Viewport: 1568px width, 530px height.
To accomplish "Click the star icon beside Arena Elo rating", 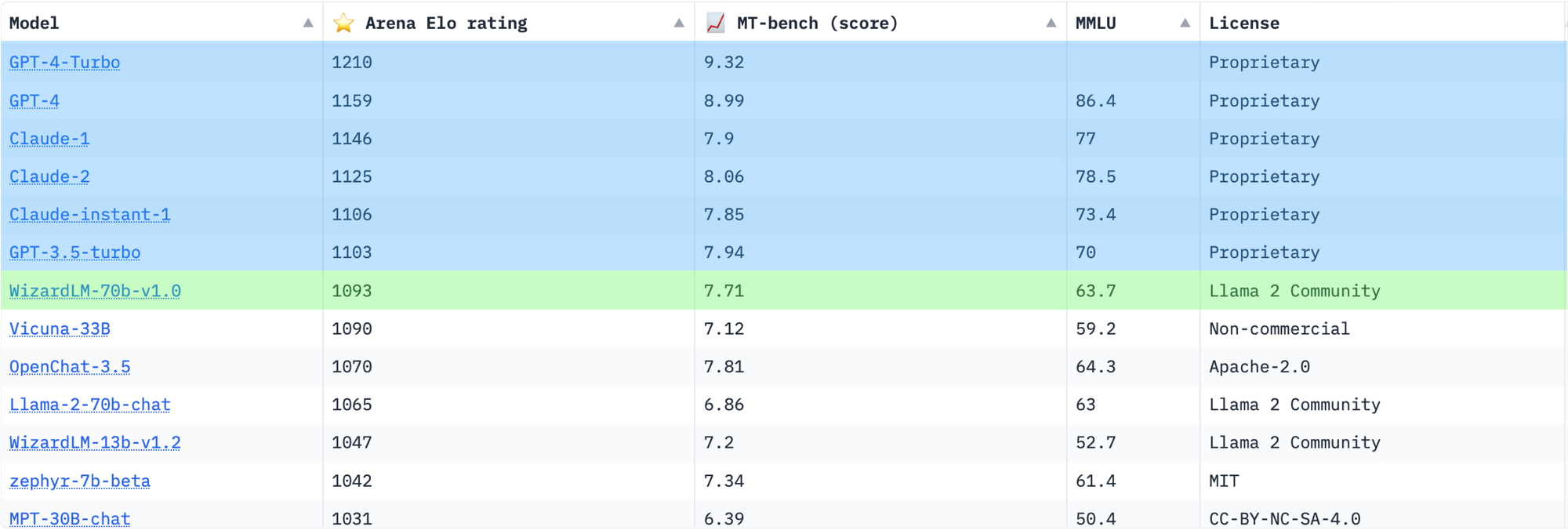I will click(343, 23).
